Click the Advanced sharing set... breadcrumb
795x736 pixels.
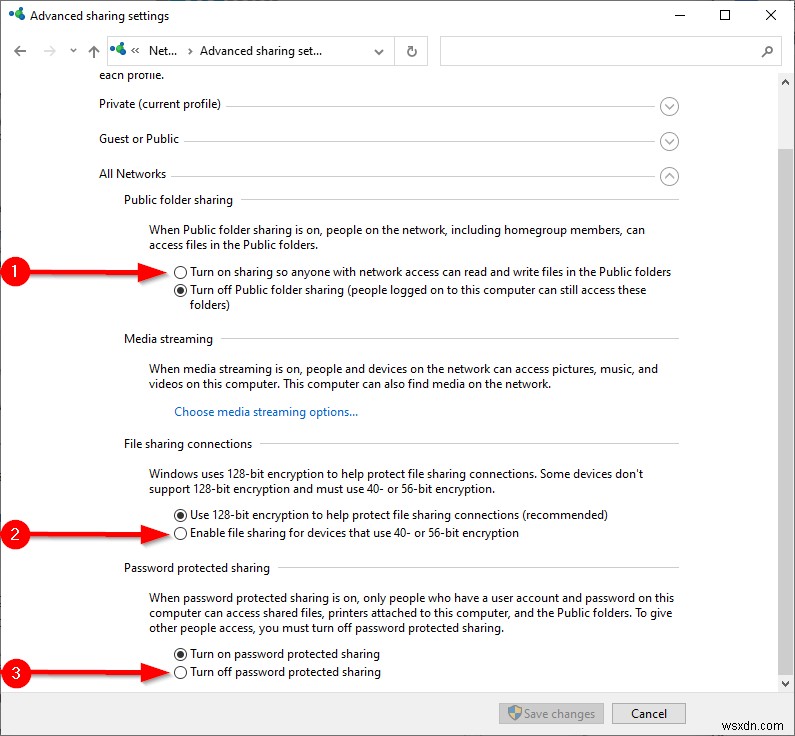261,51
